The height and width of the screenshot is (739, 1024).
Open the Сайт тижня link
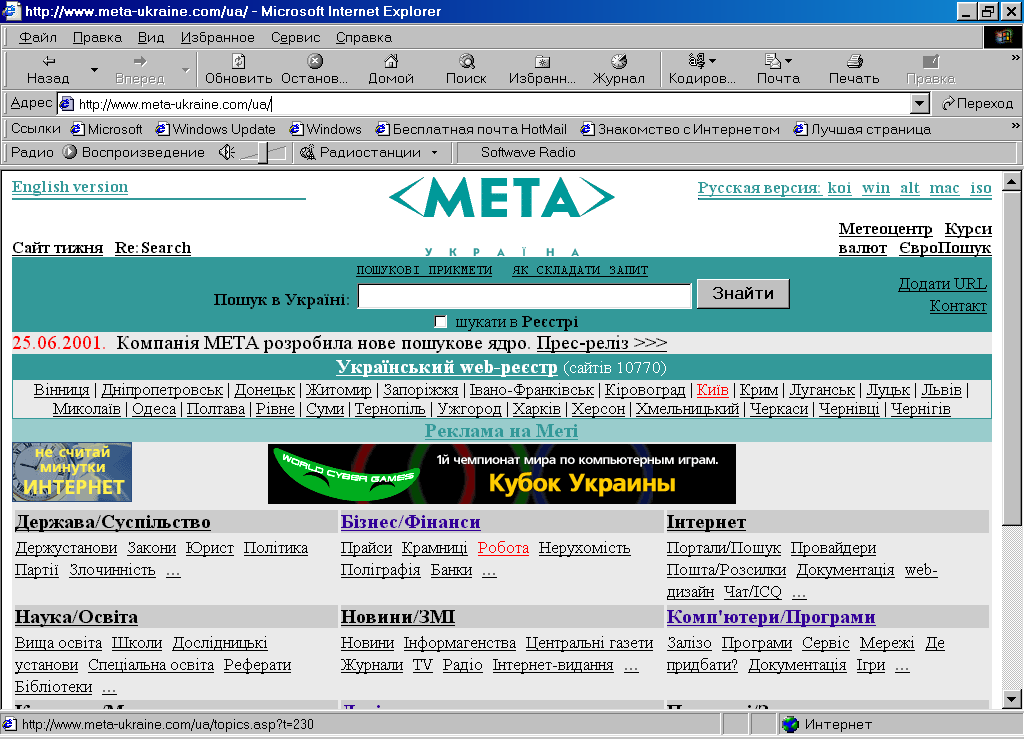[x=57, y=248]
